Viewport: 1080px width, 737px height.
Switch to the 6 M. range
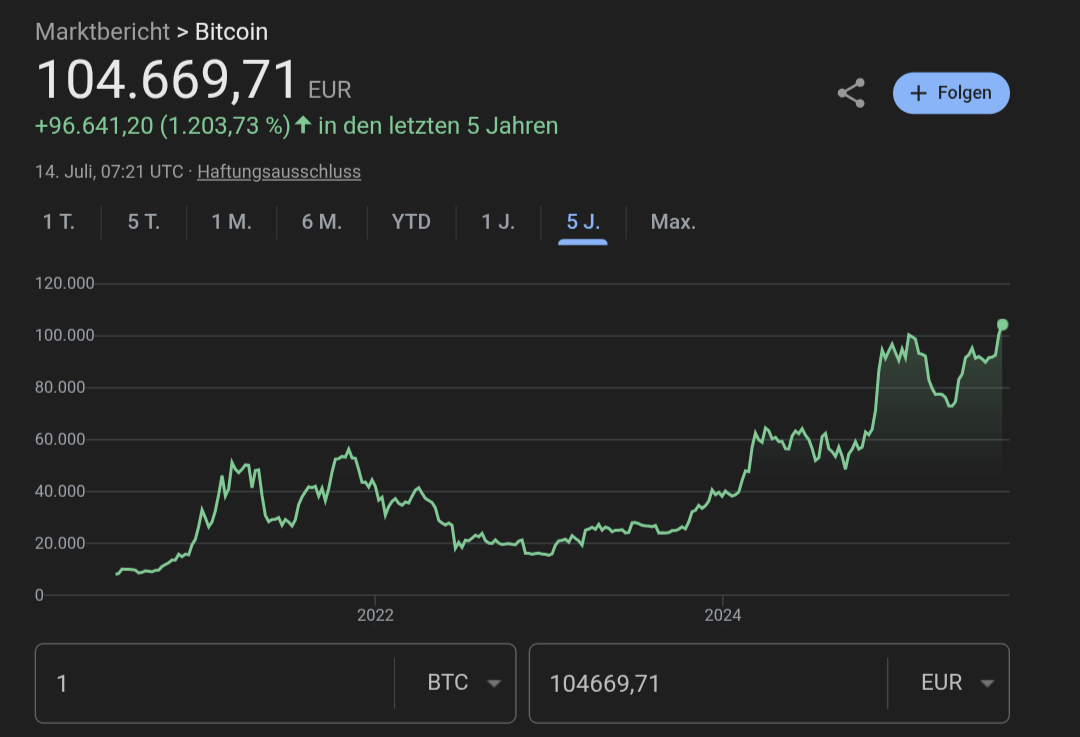coord(322,222)
